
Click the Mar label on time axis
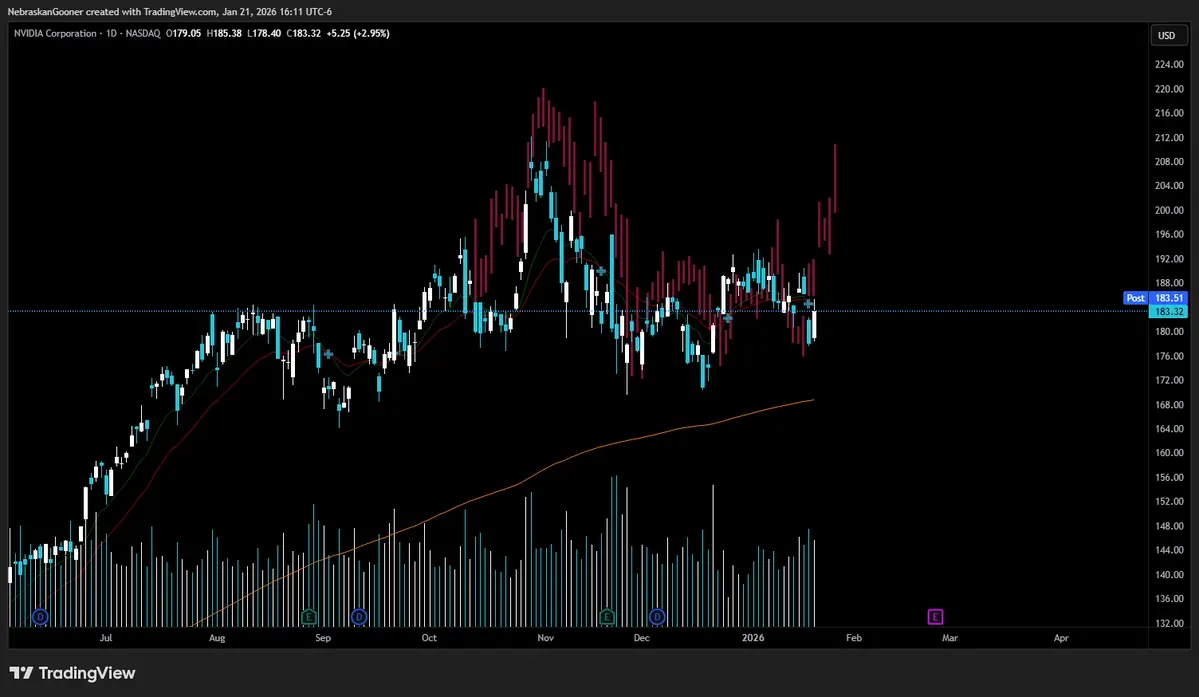pyautogui.click(x=949, y=637)
